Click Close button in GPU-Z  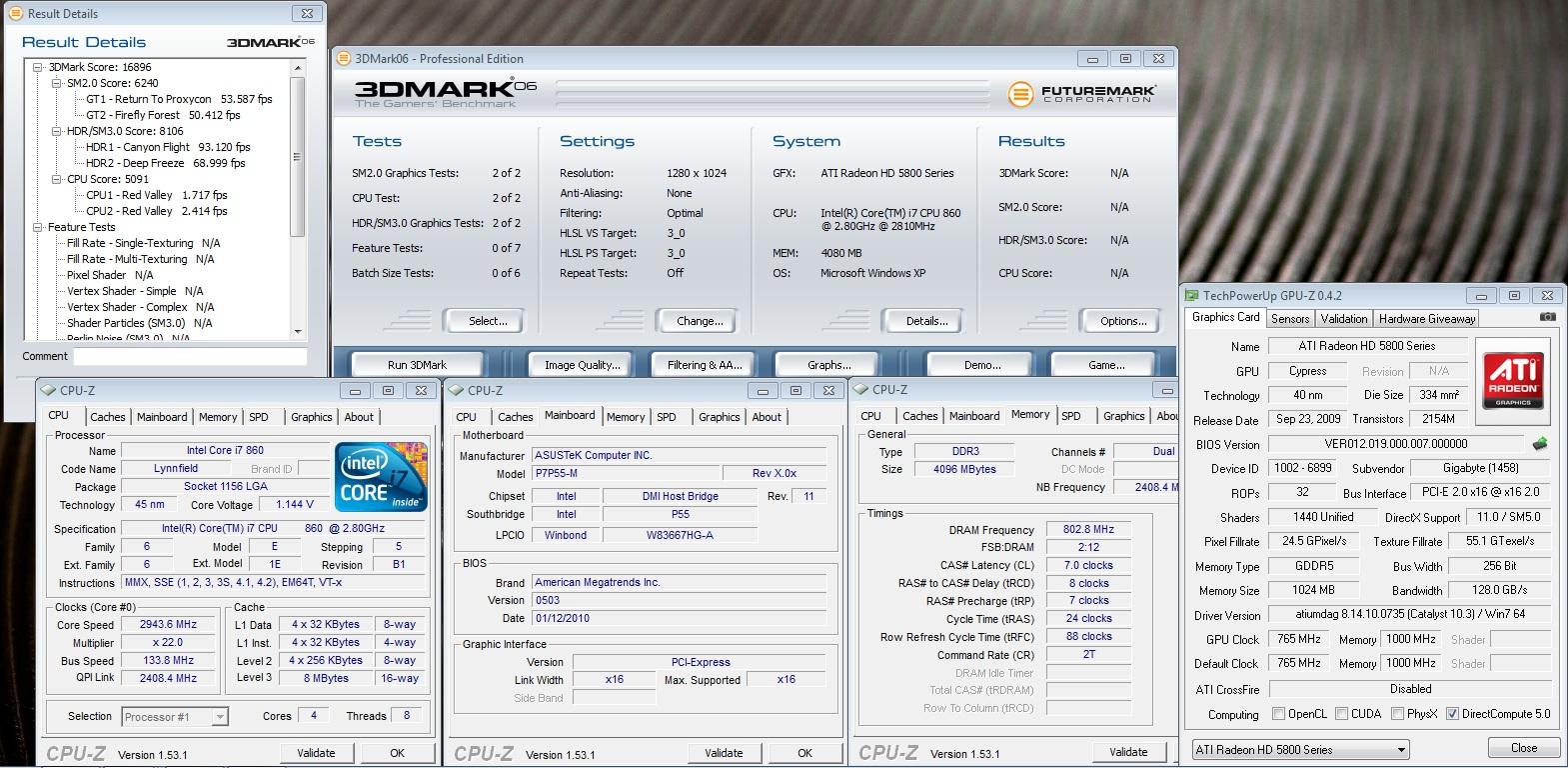pyautogui.click(x=1524, y=748)
